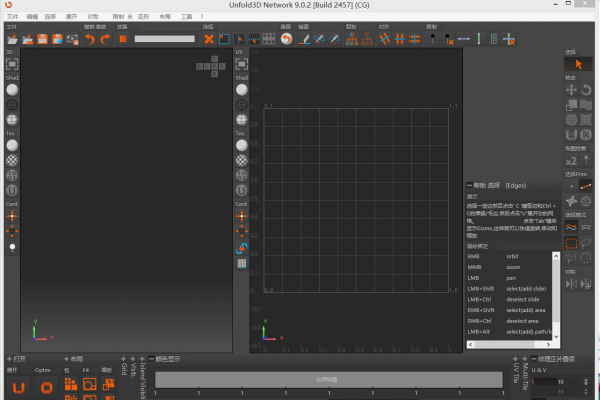
Task: Click the orange arrow select tool
Action: 578,64
